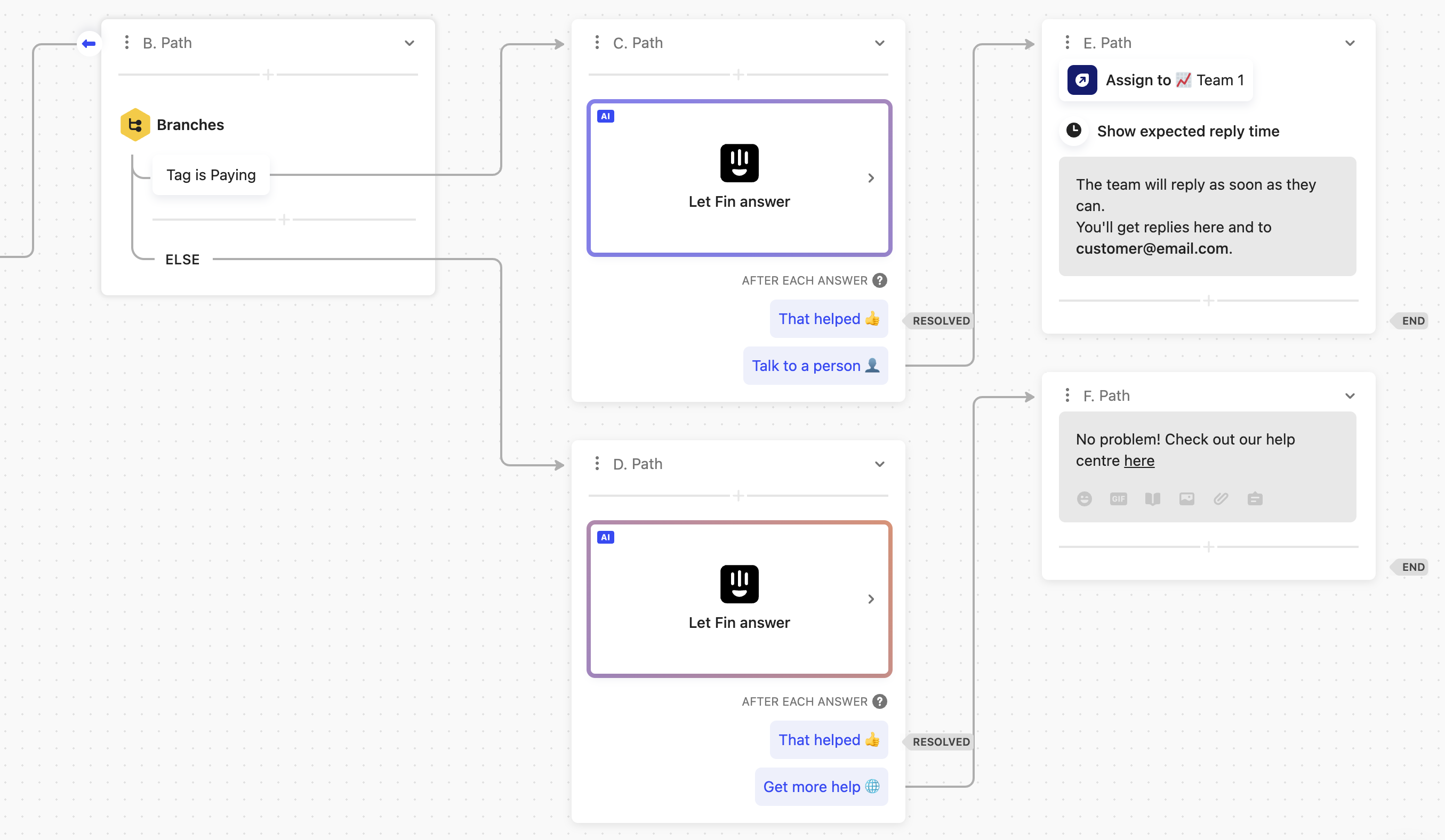Click the Assign to team arrow icon

click(x=1082, y=80)
